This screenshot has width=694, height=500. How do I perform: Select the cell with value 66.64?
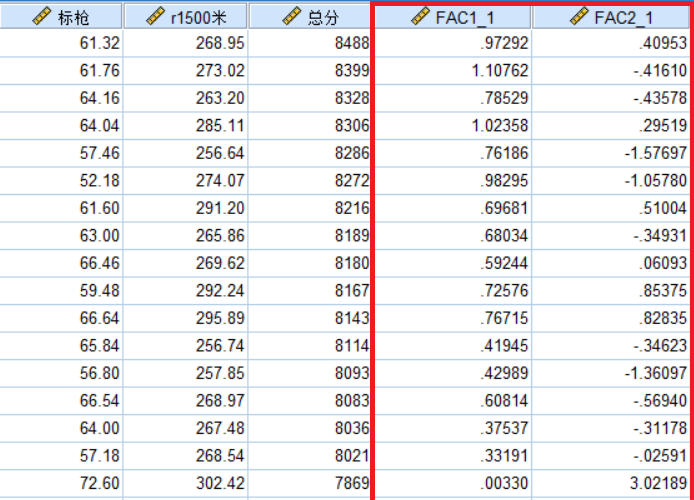tap(61, 318)
